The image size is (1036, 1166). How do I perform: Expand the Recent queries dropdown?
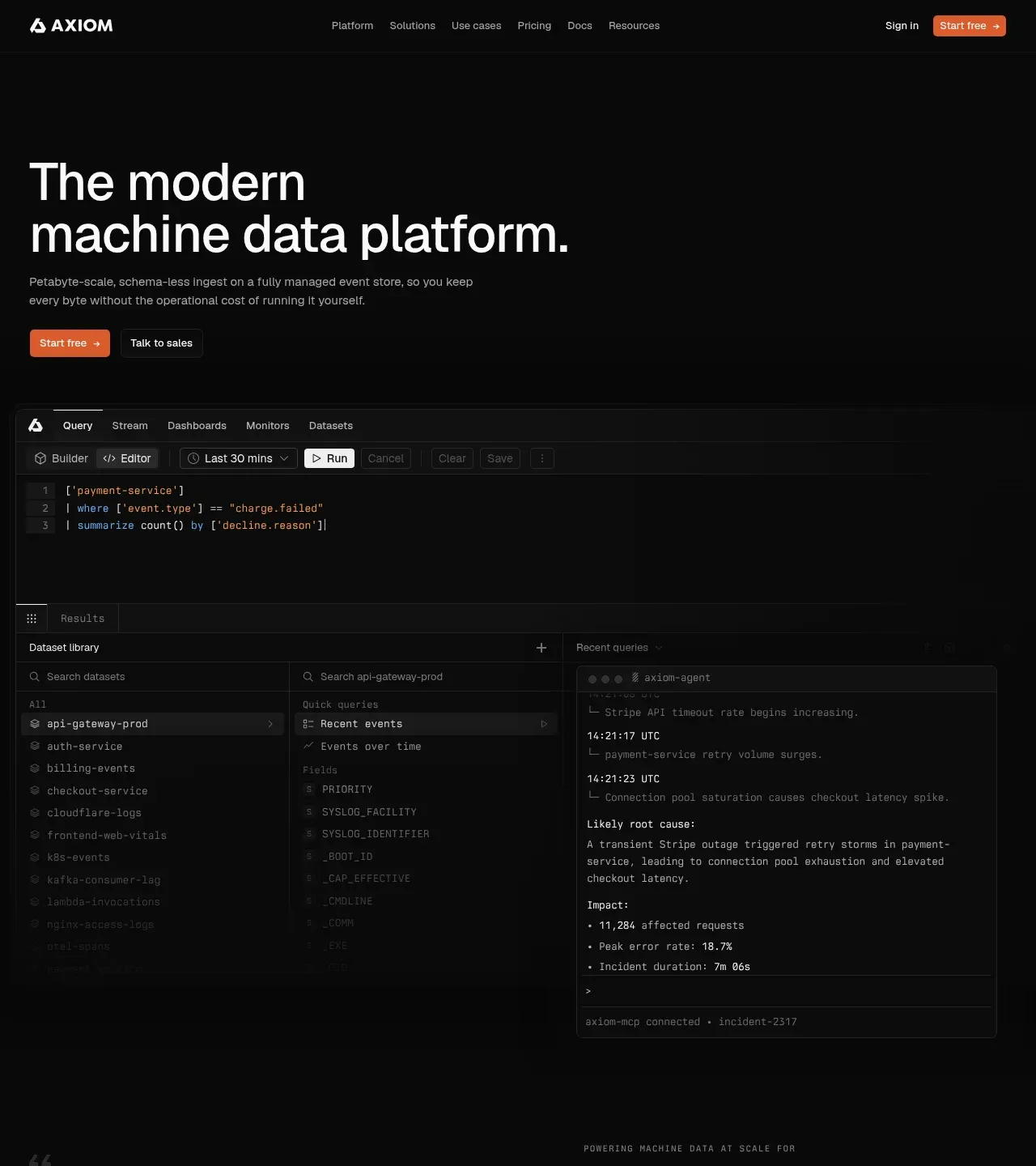619,648
